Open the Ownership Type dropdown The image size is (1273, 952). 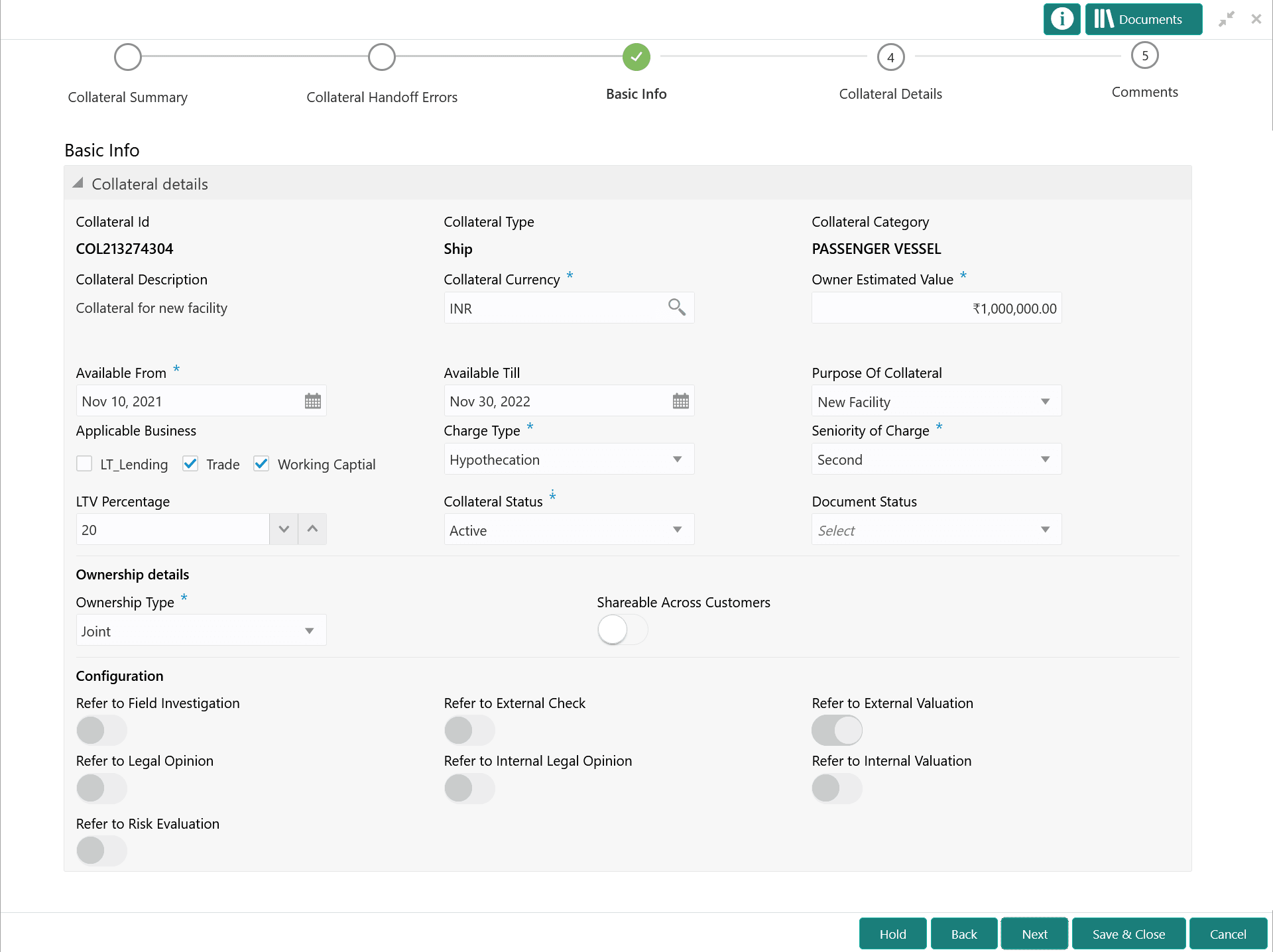[x=200, y=630]
